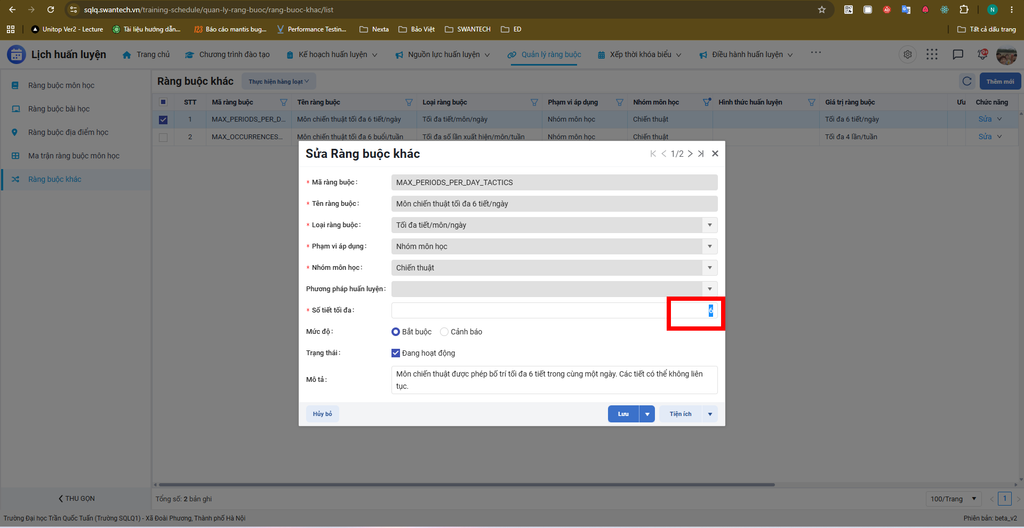Go to previous record in dialog navigator
The width and height of the screenshot is (1024, 528).
(664, 154)
